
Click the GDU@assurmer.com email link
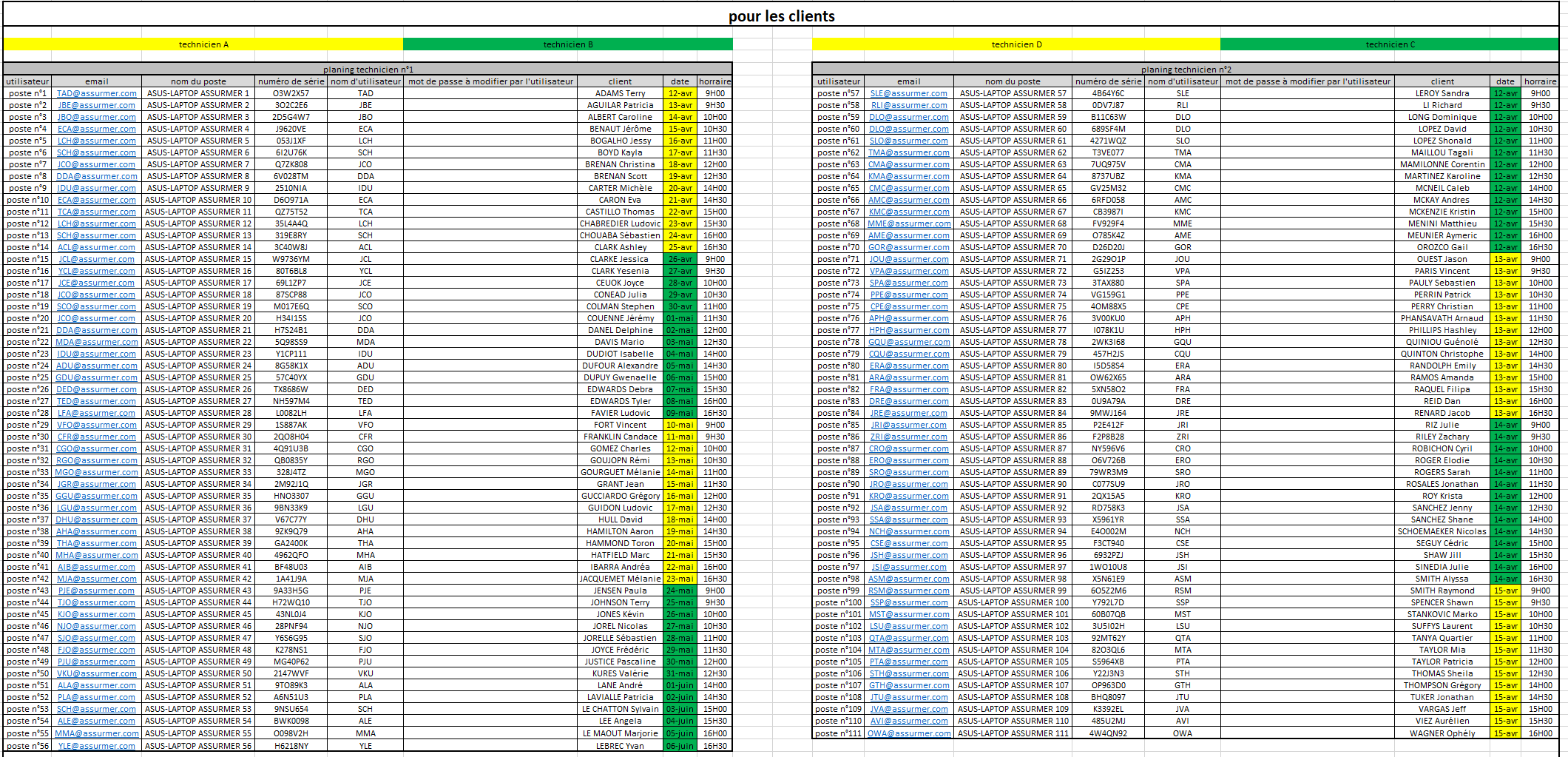(x=97, y=377)
